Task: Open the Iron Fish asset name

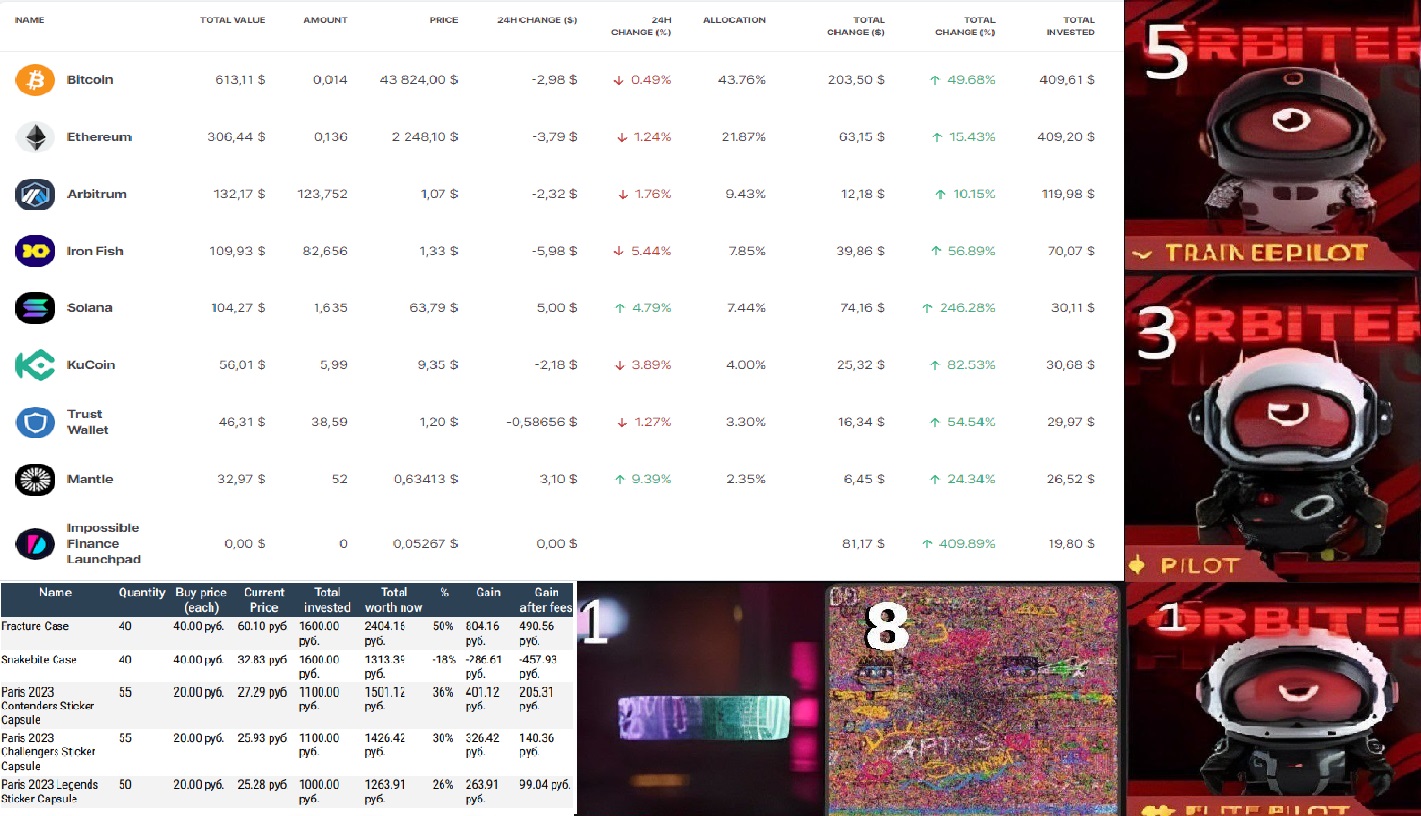Action: pyautogui.click(x=95, y=251)
